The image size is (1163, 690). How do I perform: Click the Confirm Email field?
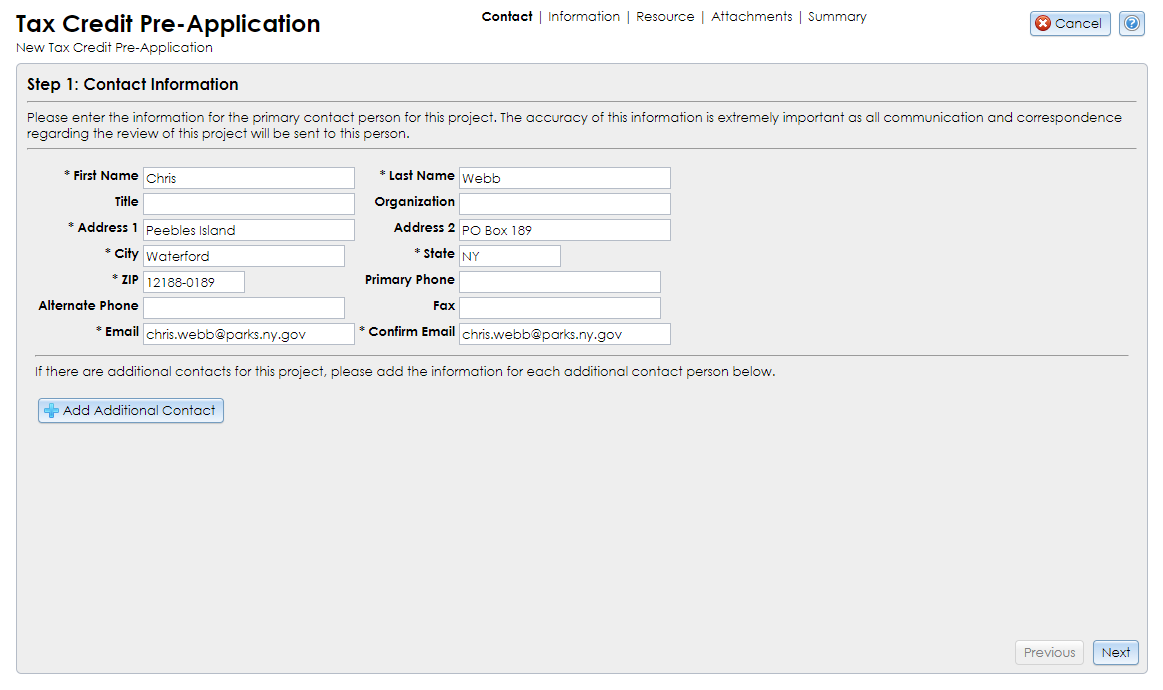tap(564, 333)
